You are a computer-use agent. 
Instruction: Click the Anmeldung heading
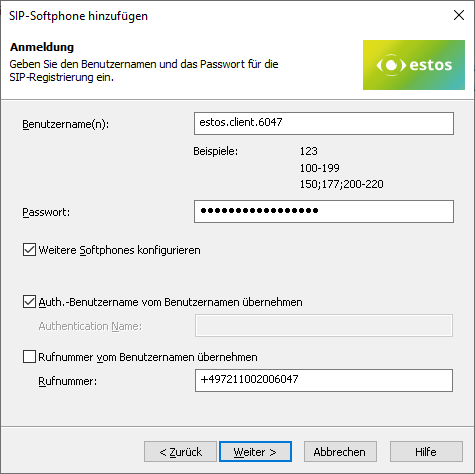click(x=42, y=47)
